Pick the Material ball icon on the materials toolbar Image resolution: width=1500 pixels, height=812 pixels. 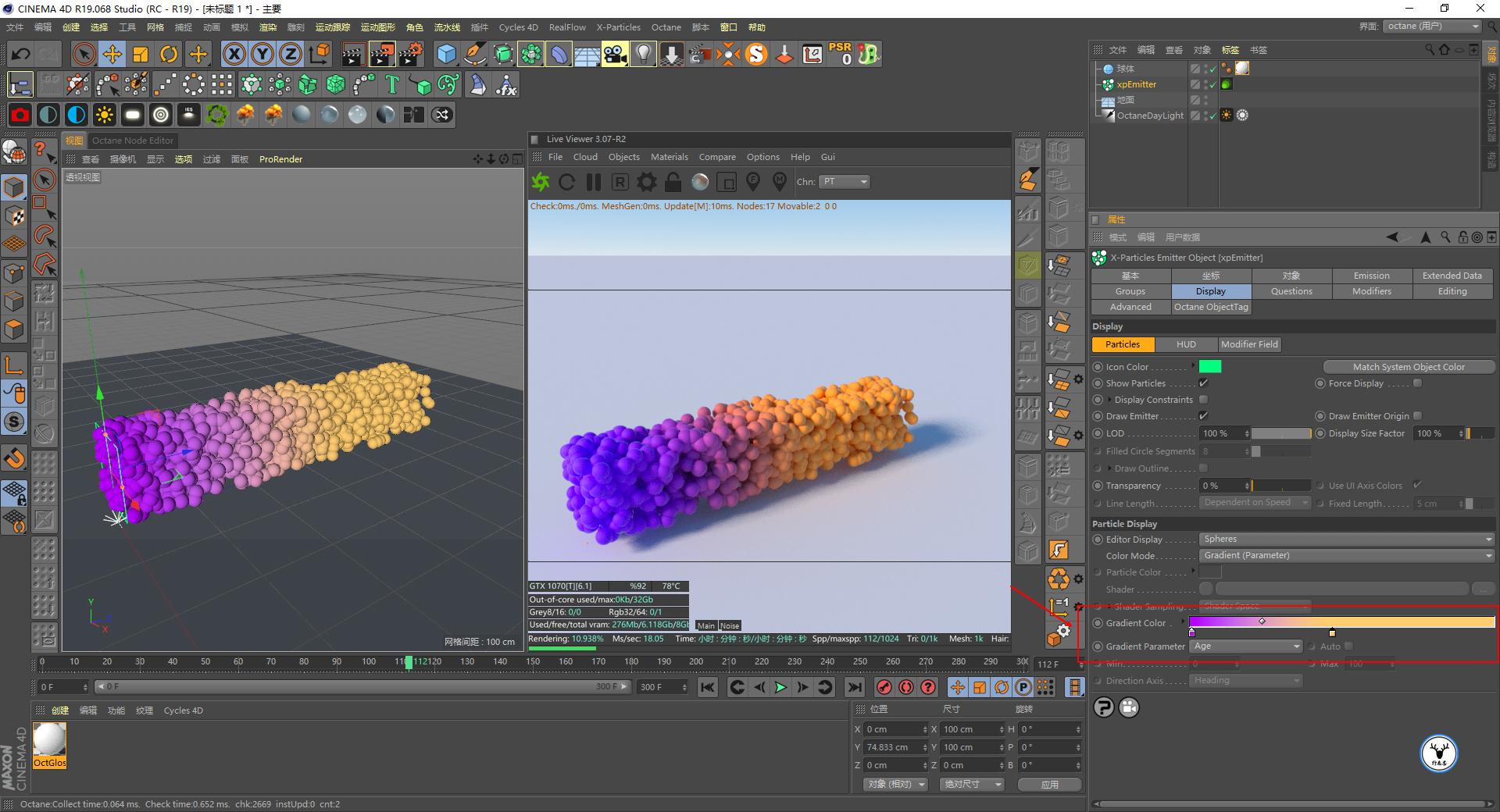(301, 115)
